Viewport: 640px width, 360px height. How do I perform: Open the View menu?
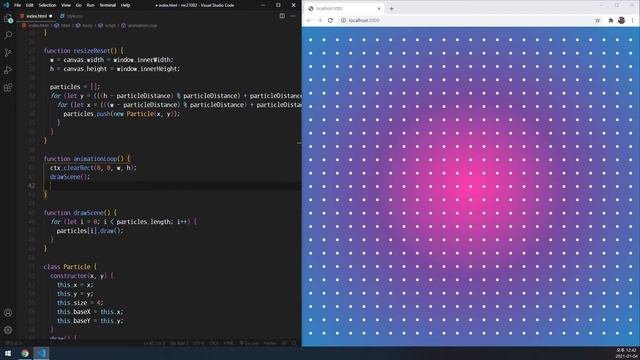point(66,5)
